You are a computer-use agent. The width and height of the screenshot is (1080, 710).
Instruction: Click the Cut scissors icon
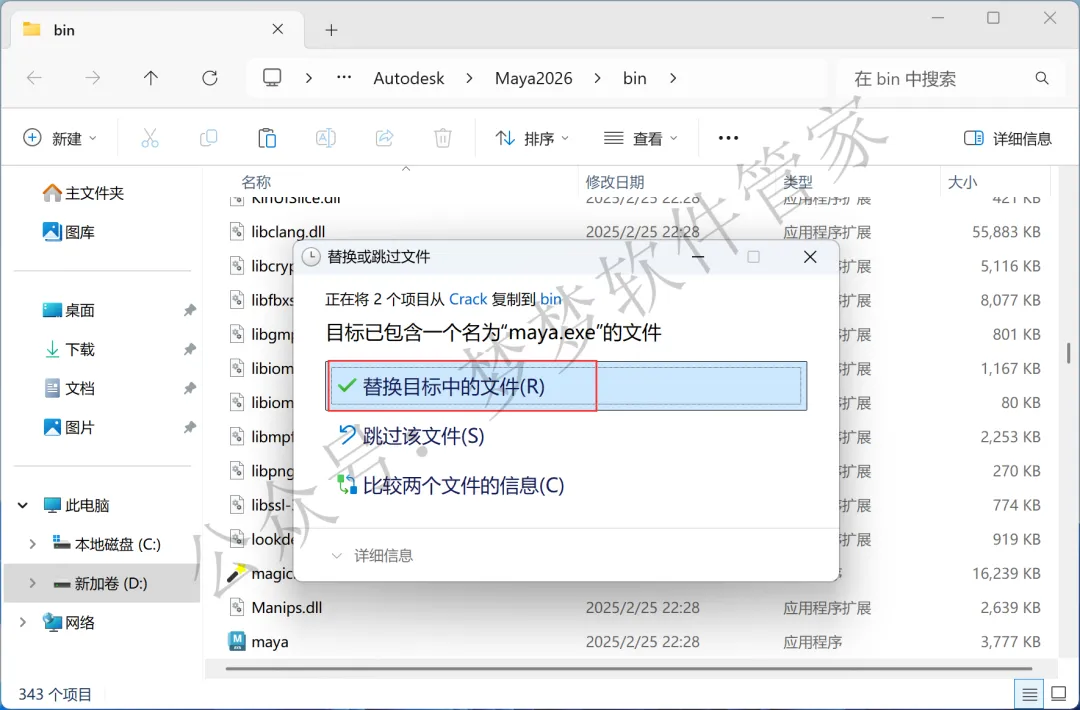pos(149,138)
